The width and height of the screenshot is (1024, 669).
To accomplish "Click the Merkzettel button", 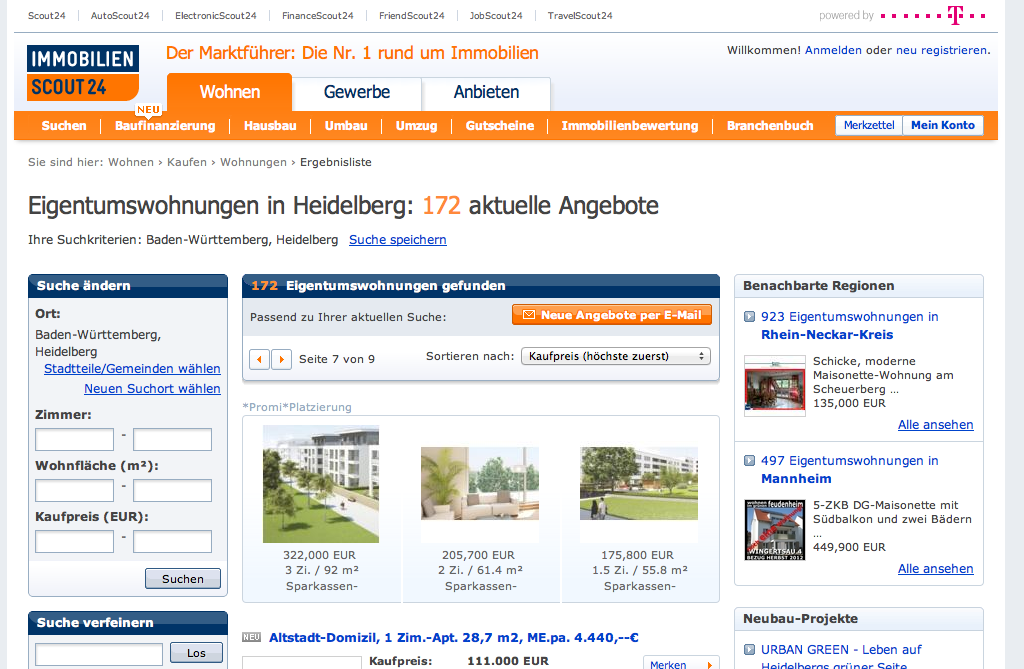I will [869, 125].
